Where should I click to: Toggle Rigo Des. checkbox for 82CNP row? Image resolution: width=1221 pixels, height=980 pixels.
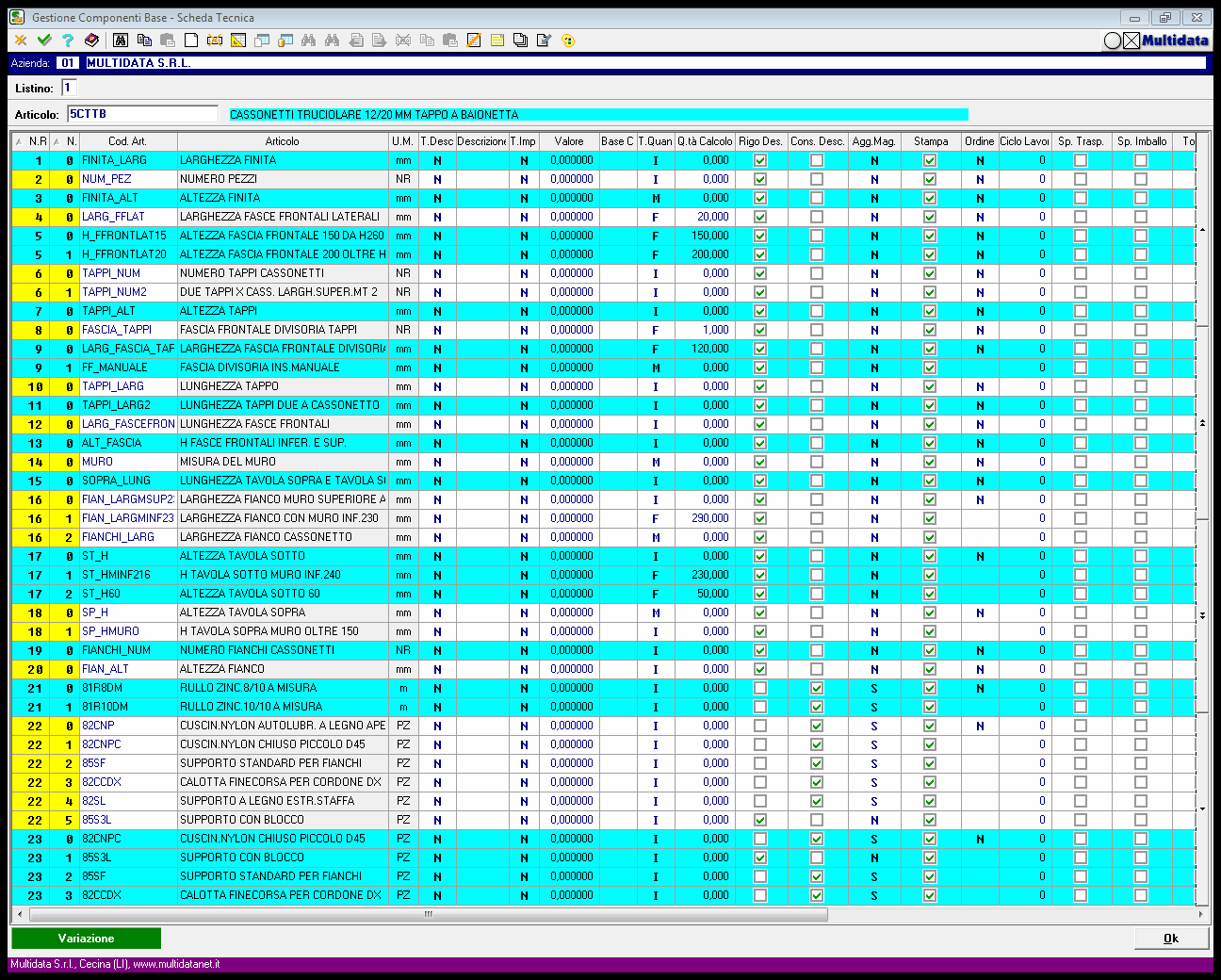click(x=760, y=726)
